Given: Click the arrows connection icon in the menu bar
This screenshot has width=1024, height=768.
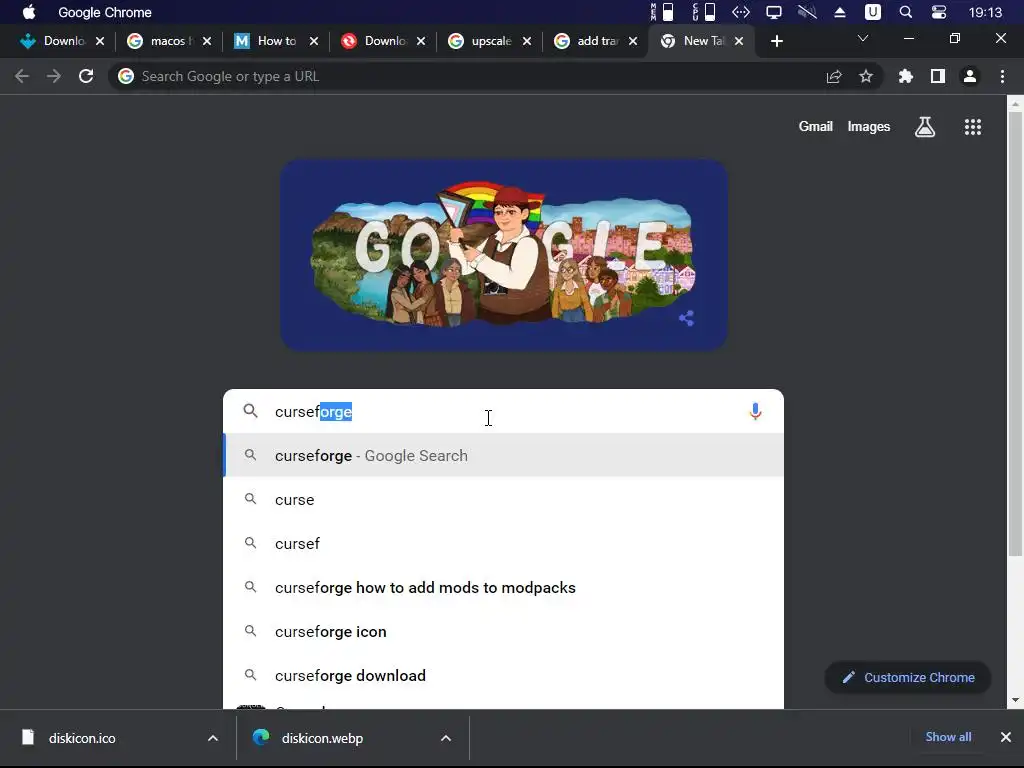Looking at the screenshot, I should [741, 12].
